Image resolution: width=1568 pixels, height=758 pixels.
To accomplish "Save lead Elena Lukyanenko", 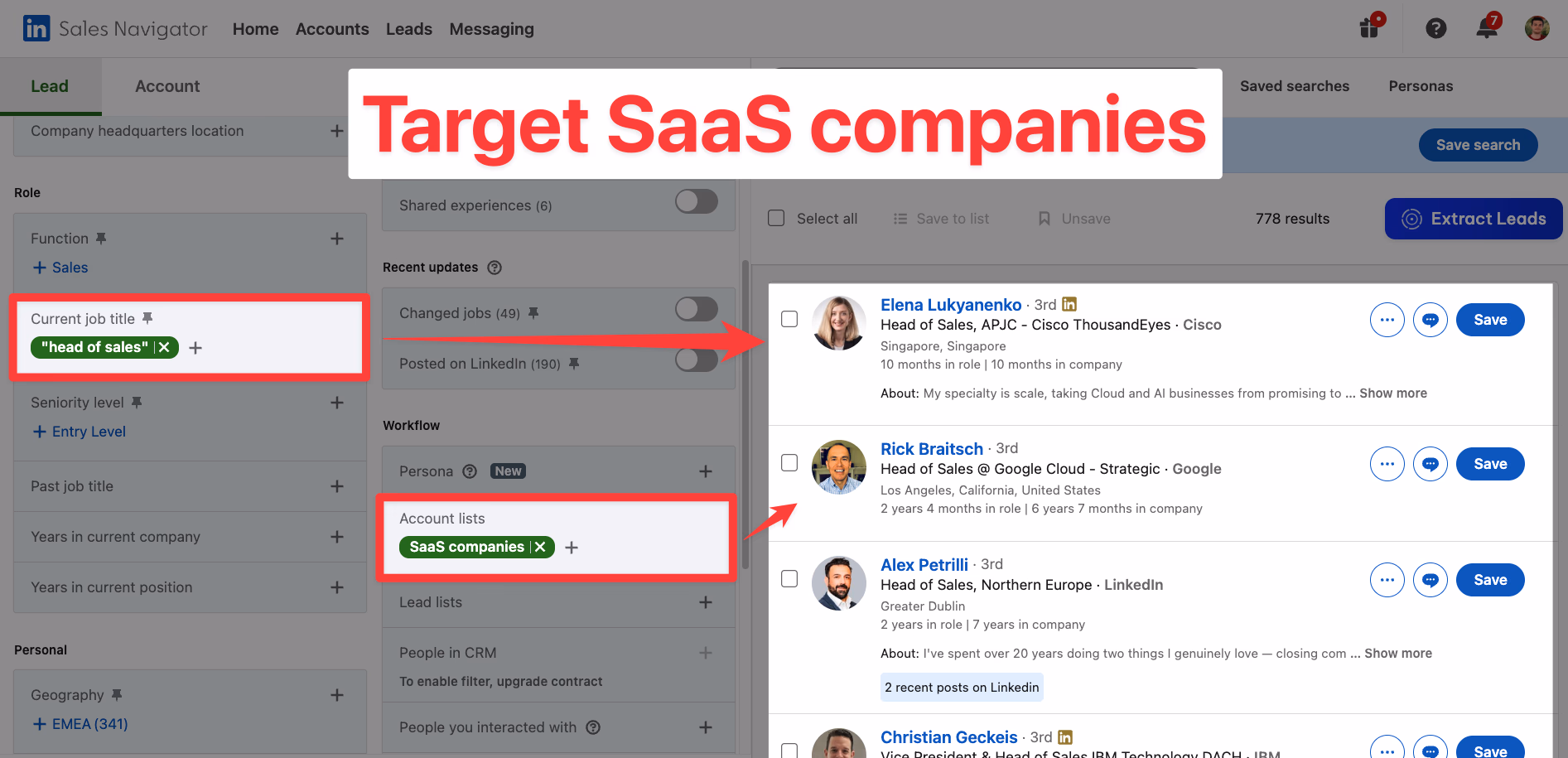I will pyautogui.click(x=1490, y=320).
